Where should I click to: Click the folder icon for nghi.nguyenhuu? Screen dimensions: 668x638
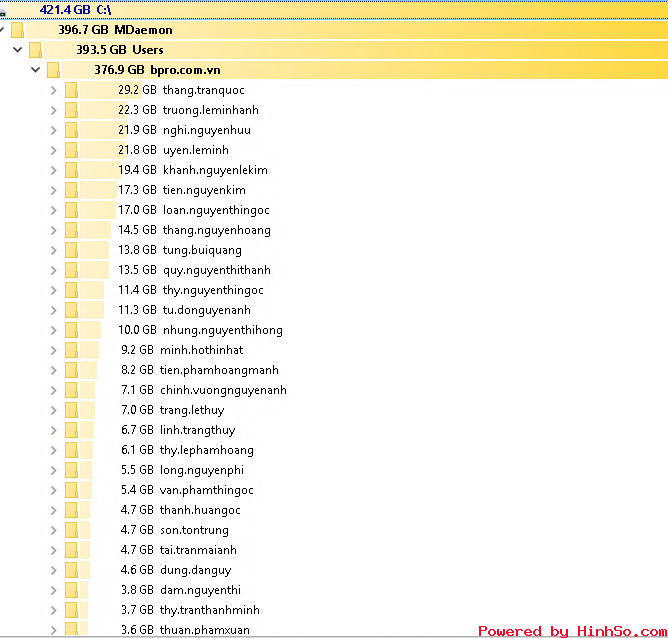71,130
